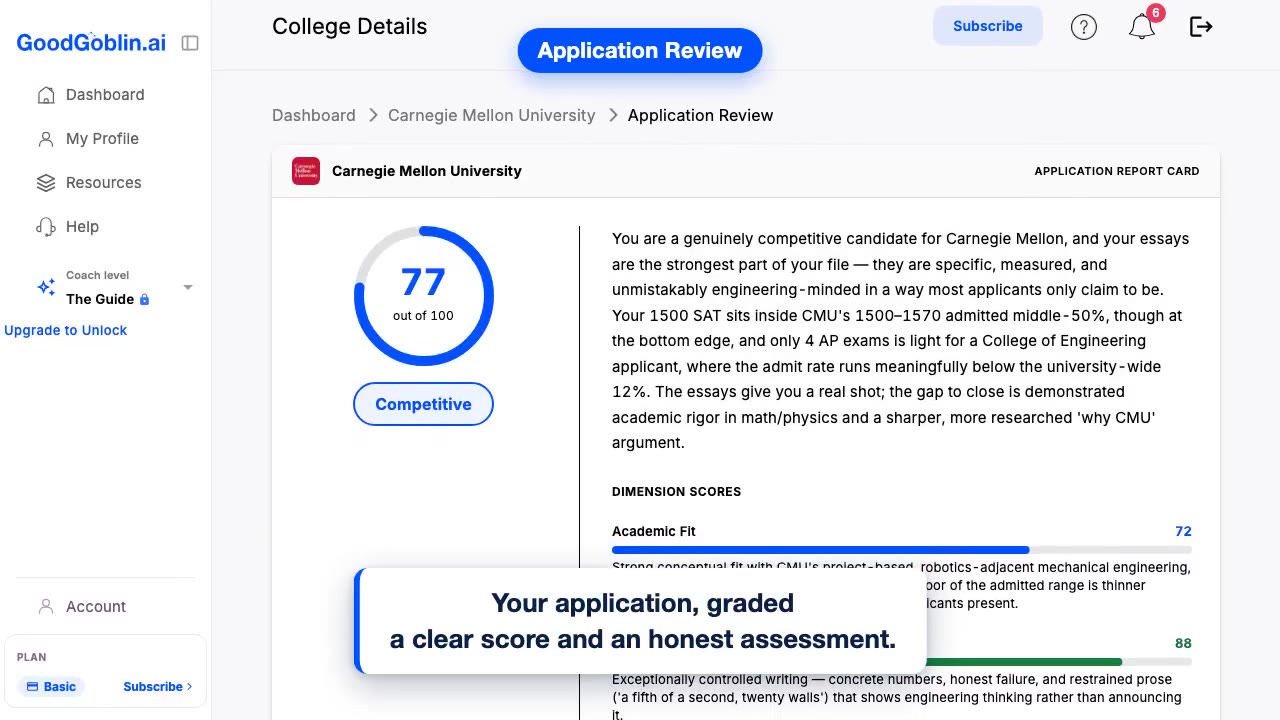Click the coach level sparkle icon
The width and height of the screenshot is (1280, 720).
46,287
